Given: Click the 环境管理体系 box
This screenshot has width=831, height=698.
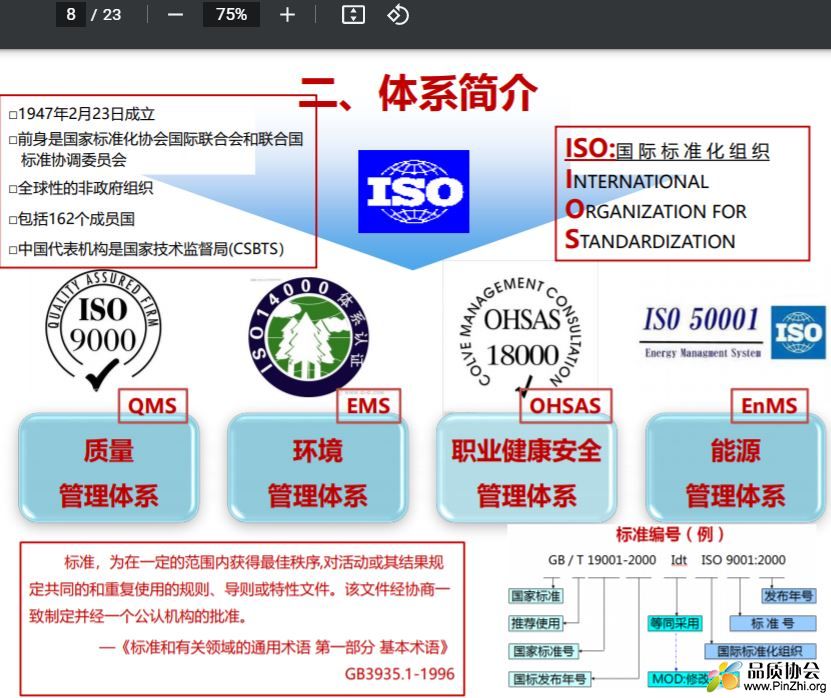Looking at the screenshot, I should [x=317, y=467].
